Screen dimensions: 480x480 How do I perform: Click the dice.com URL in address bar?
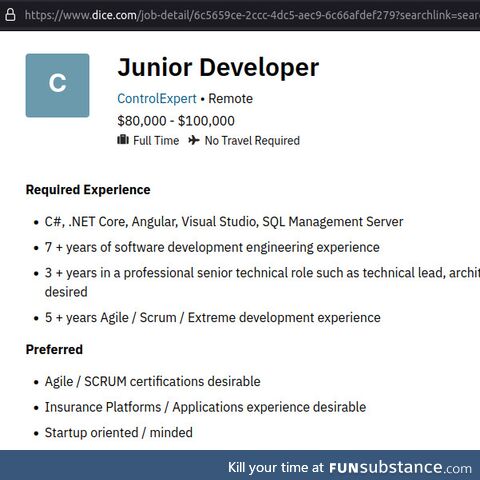252,15
